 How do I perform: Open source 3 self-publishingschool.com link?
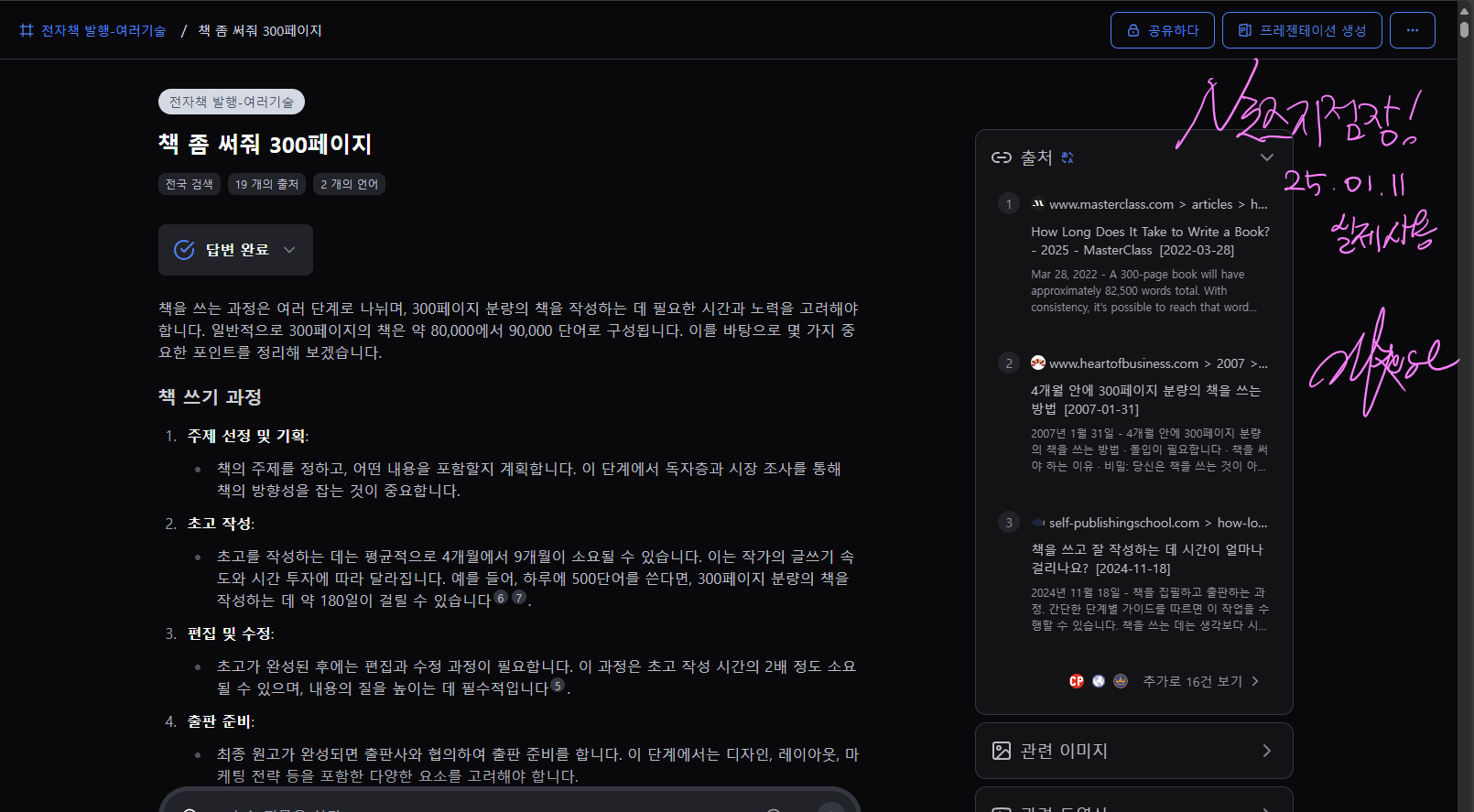[1158, 523]
